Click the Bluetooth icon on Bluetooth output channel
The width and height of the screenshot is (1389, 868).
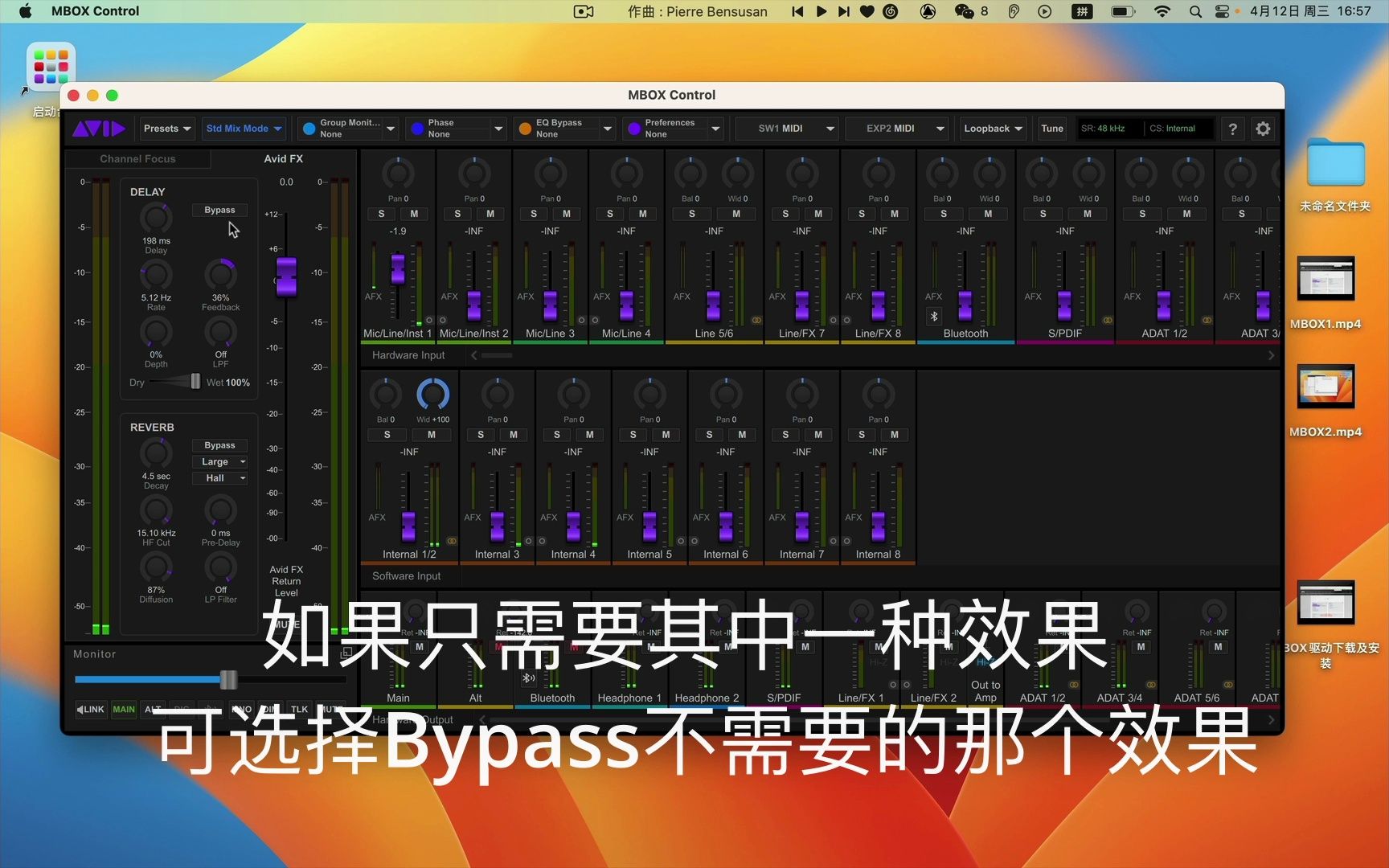click(x=528, y=678)
